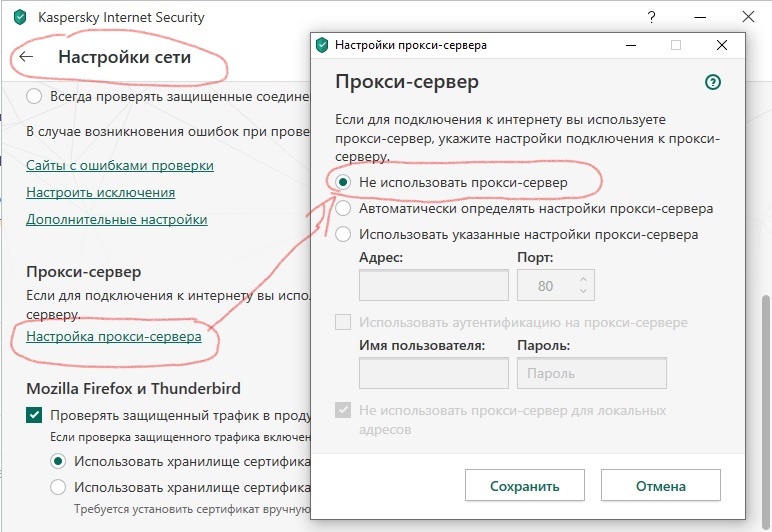Select Использовать указанные настройки прокси-сервера

343,234
